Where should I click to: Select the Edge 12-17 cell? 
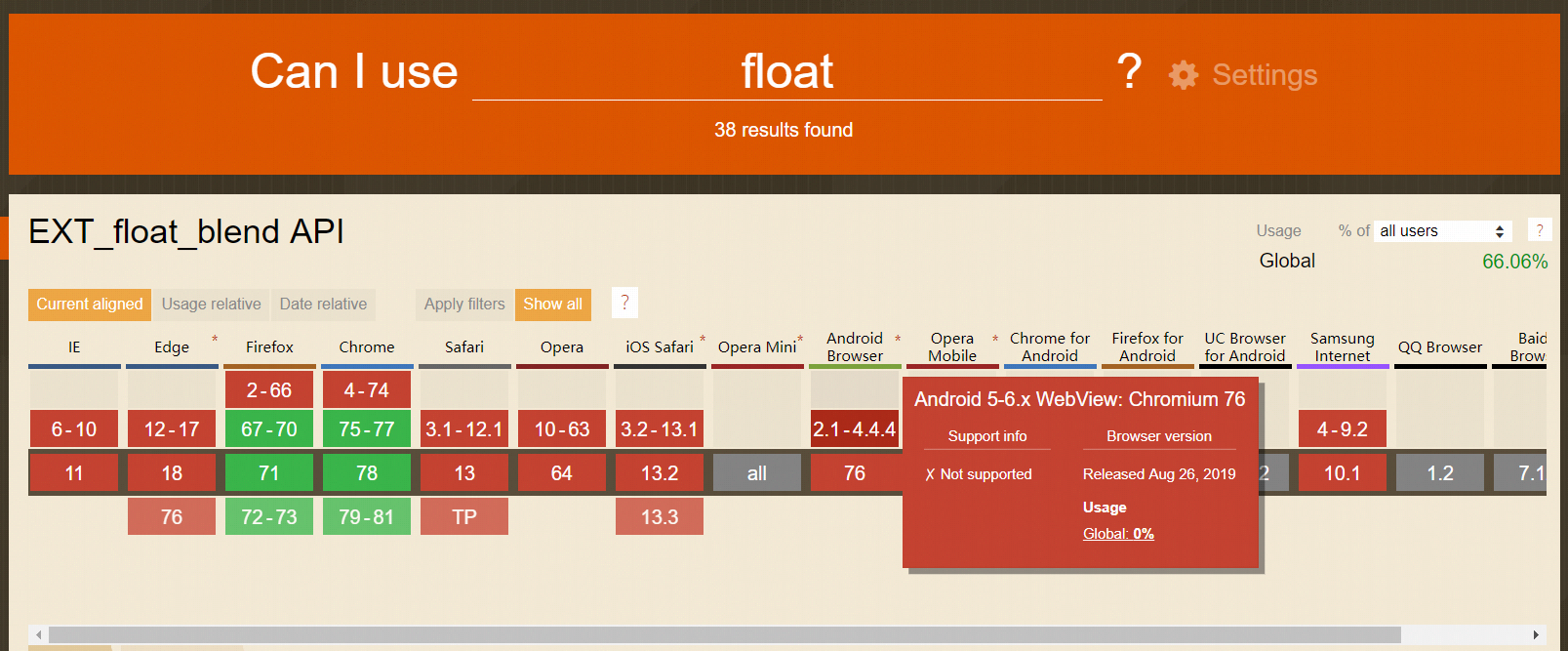tap(172, 429)
